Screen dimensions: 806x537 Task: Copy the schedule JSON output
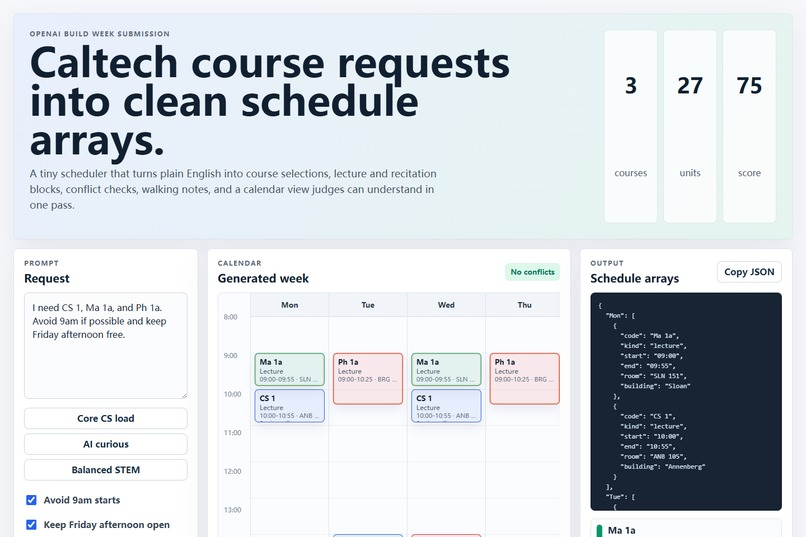749,272
